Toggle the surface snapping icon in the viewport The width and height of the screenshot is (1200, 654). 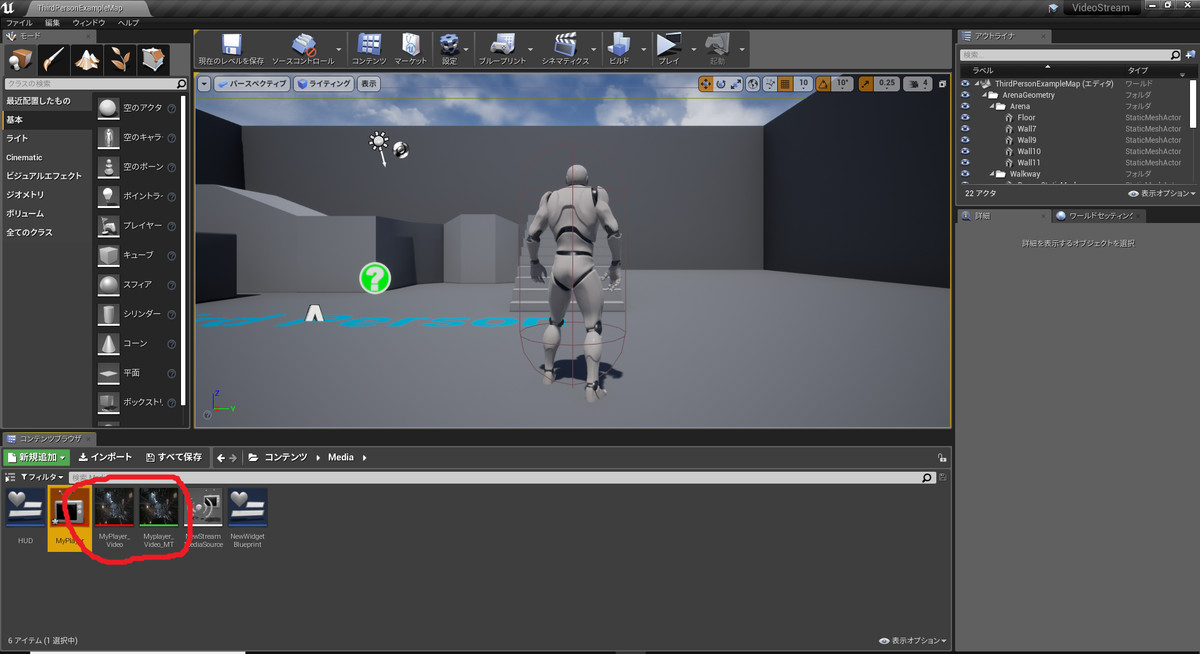coord(771,84)
